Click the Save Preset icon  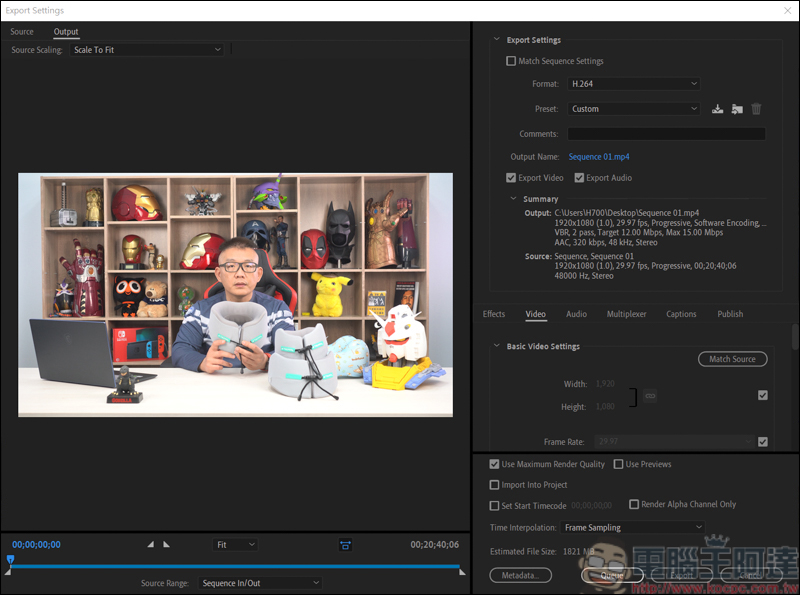point(717,109)
